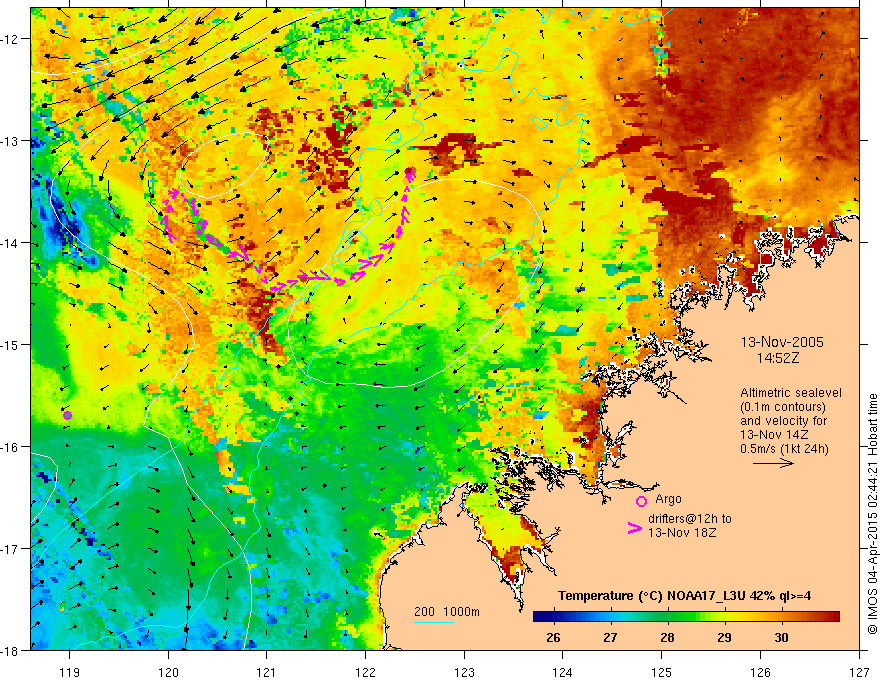Click the latitude axis label -16
This screenshot has height=680, width=880.
pyautogui.click(x=10, y=447)
